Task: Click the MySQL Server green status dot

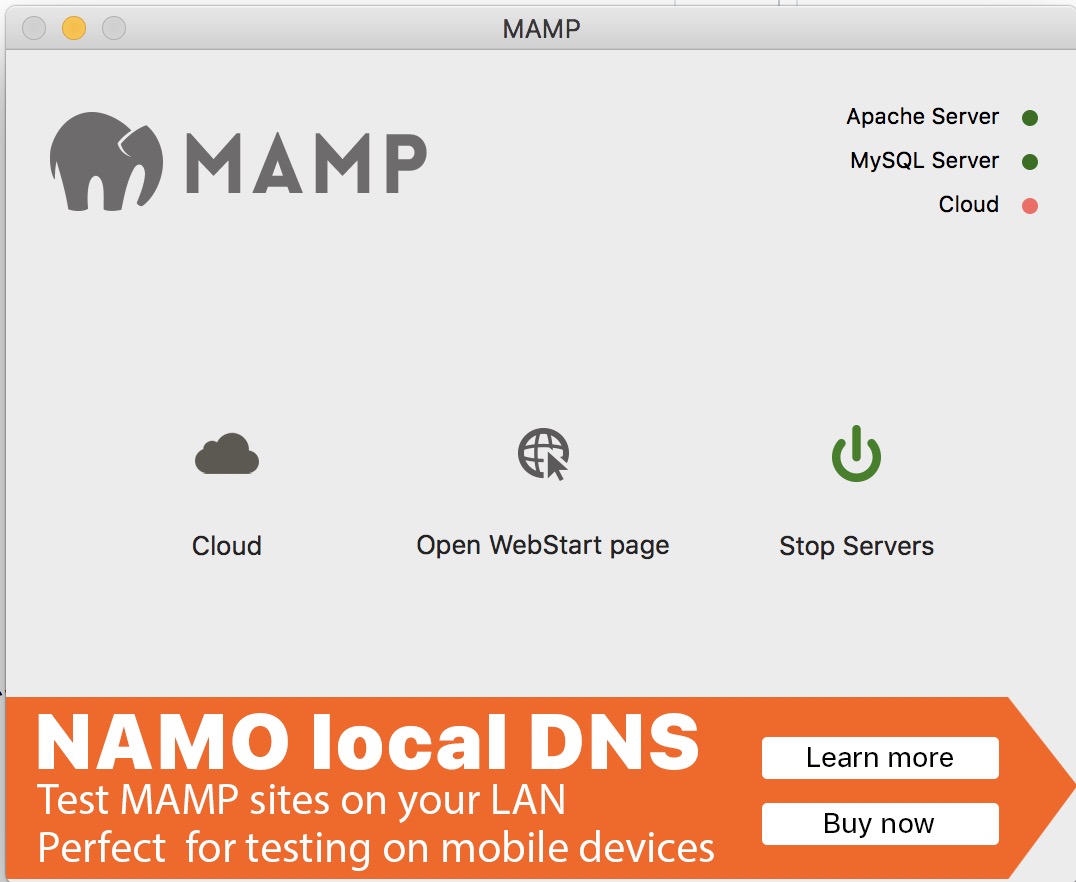Action: (1030, 162)
